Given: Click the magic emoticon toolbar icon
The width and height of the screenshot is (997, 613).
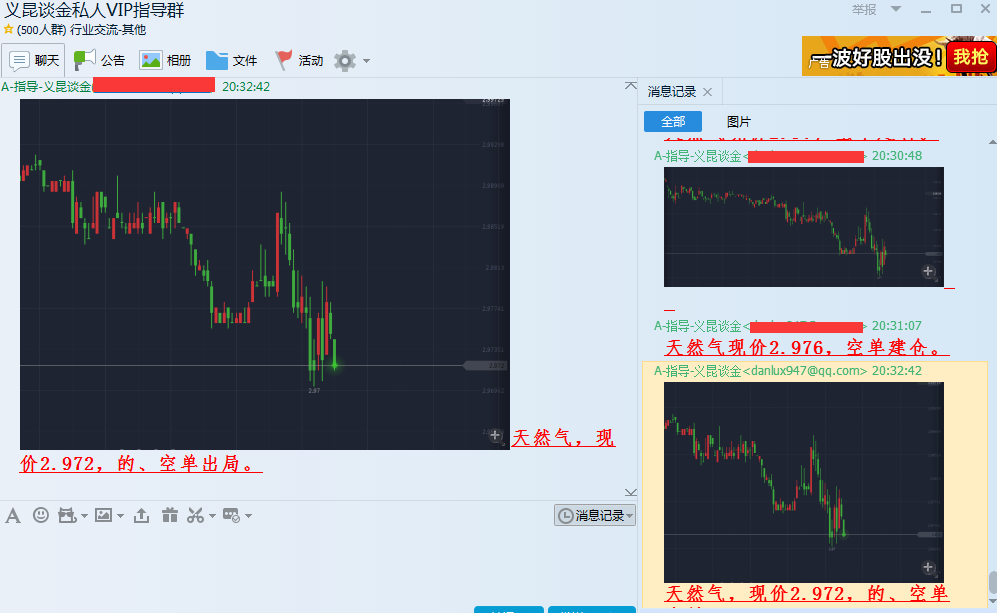Looking at the screenshot, I should (67, 515).
